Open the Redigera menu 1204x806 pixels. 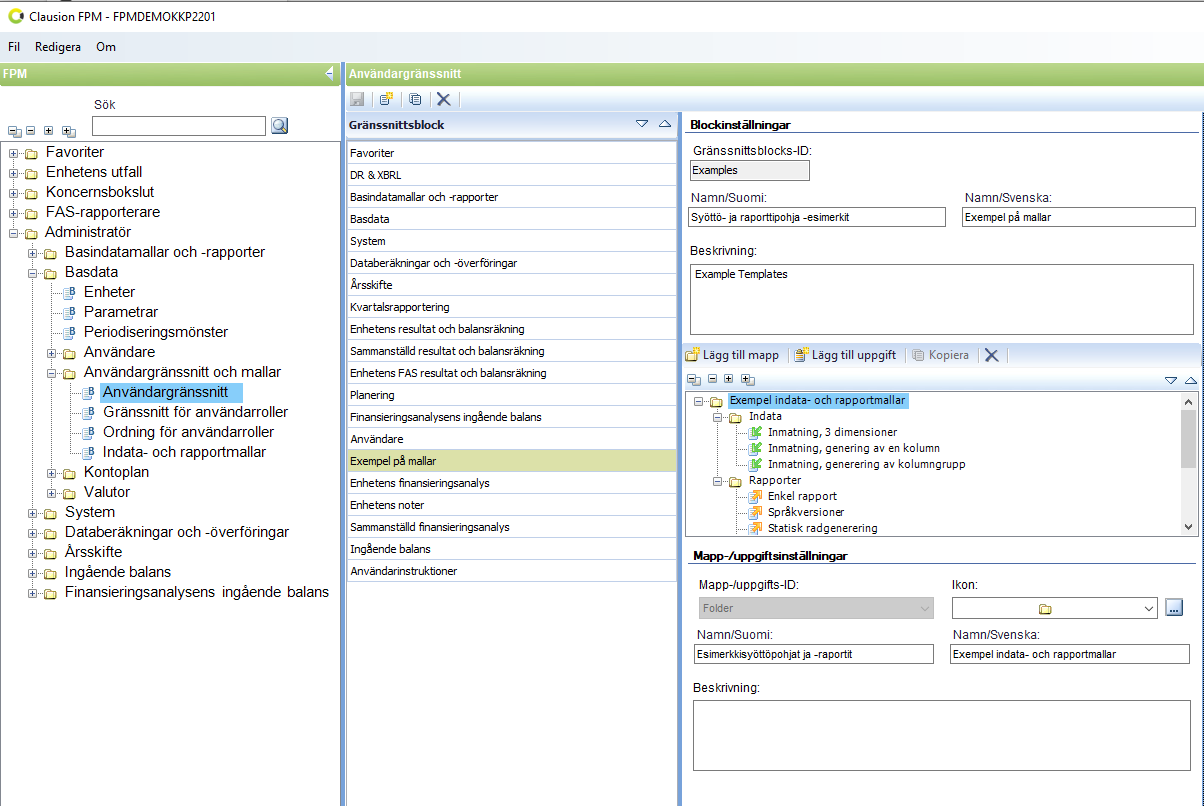click(x=58, y=47)
